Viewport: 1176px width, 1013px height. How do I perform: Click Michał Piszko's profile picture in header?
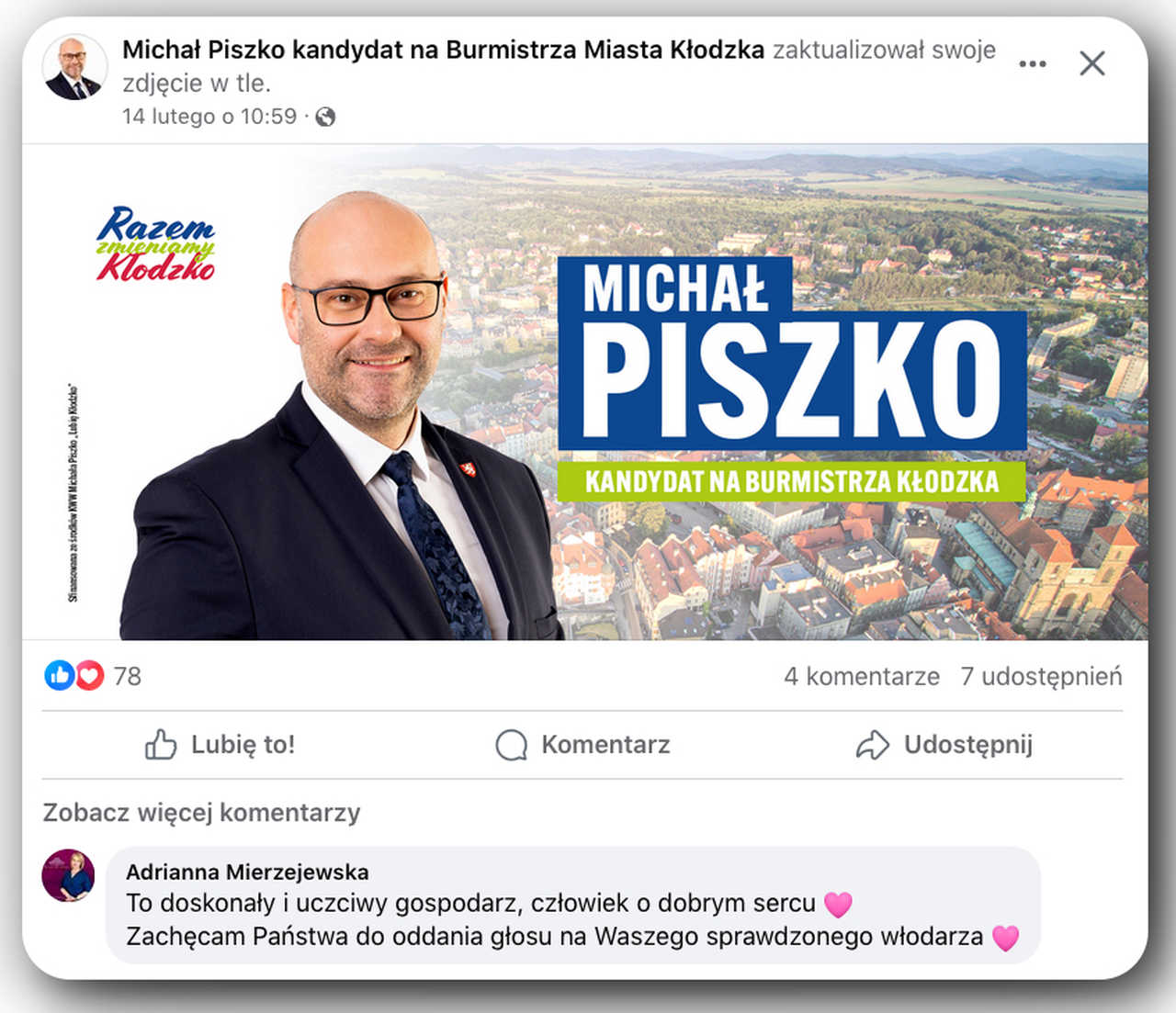[x=74, y=69]
